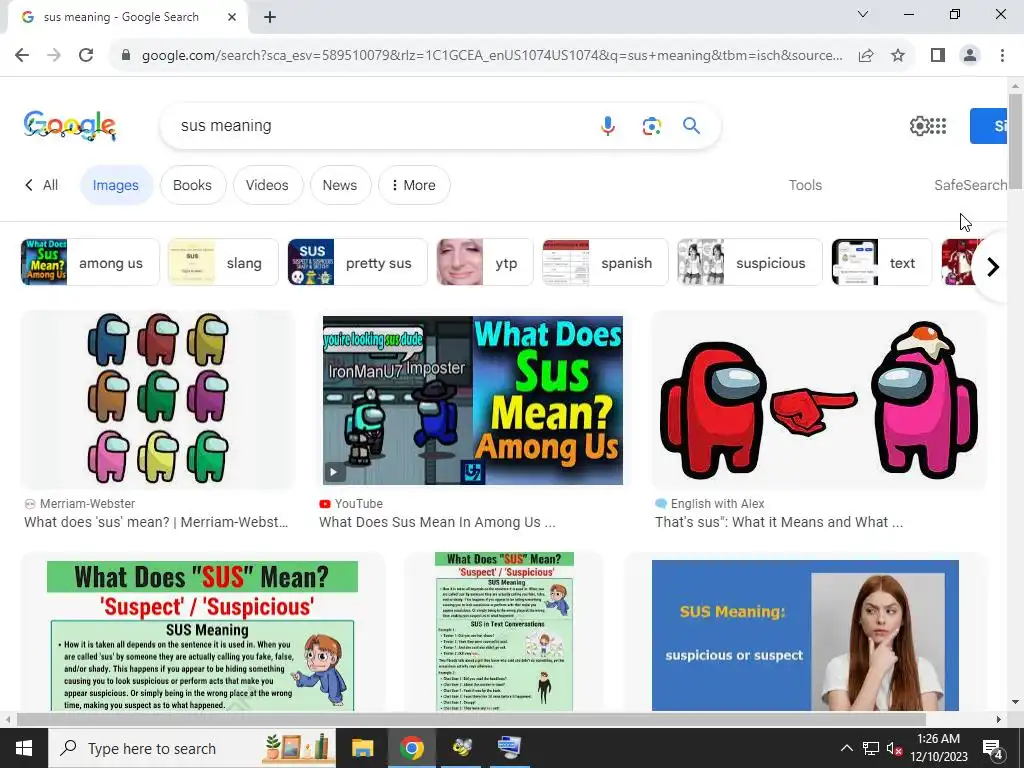This screenshot has height=768, width=1024.
Task: Click the horizontal scrollbar right arrow
Action: (x=999, y=719)
